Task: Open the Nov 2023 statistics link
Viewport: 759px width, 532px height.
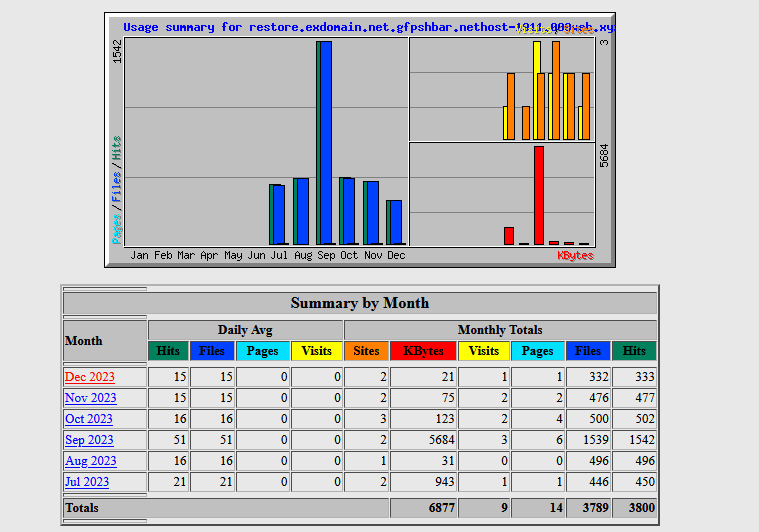Action: click(x=89, y=398)
